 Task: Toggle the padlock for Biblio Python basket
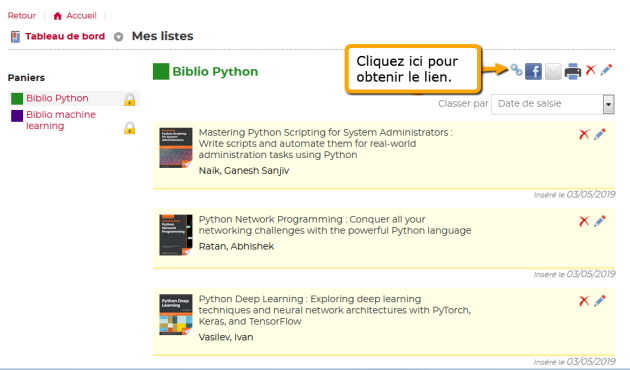(x=129, y=99)
